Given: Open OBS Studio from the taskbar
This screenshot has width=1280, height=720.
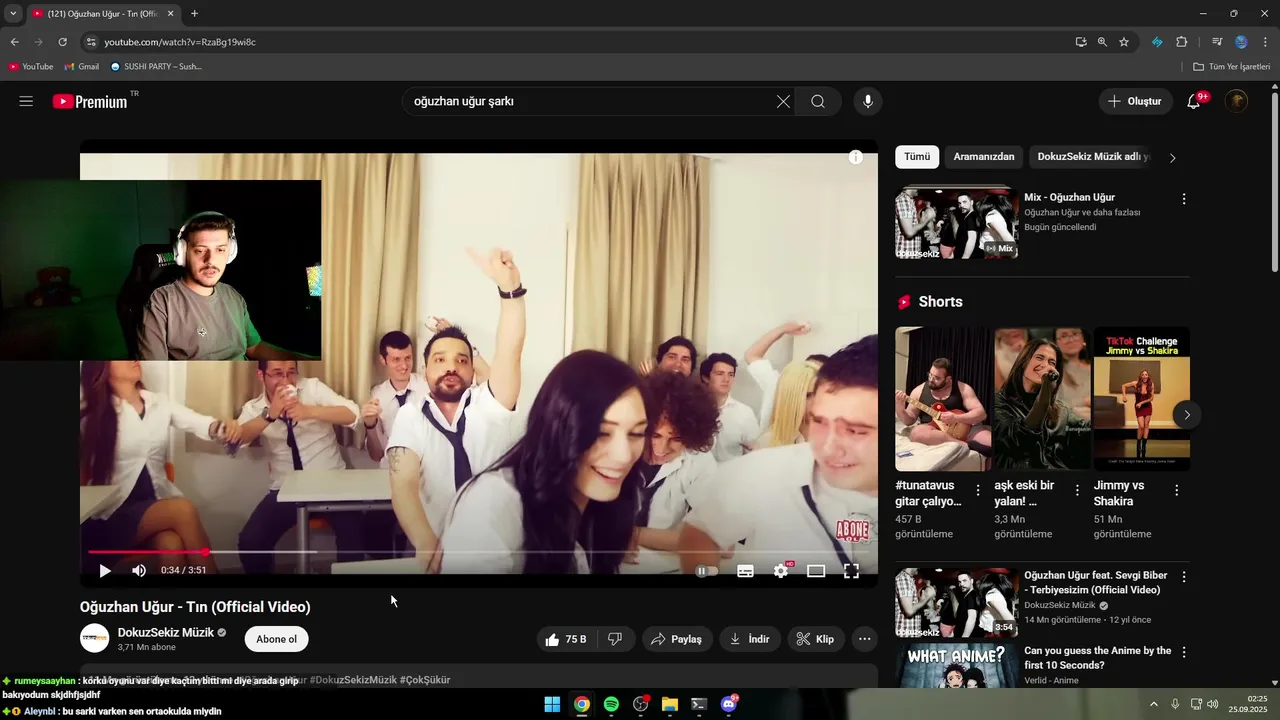Looking at the screenshot, I should click(x=641, y=704).
